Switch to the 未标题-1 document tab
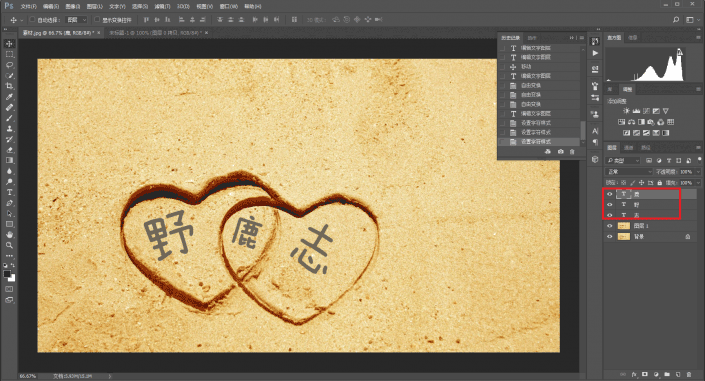The image size is (705, 381). [x=155, y=33]
